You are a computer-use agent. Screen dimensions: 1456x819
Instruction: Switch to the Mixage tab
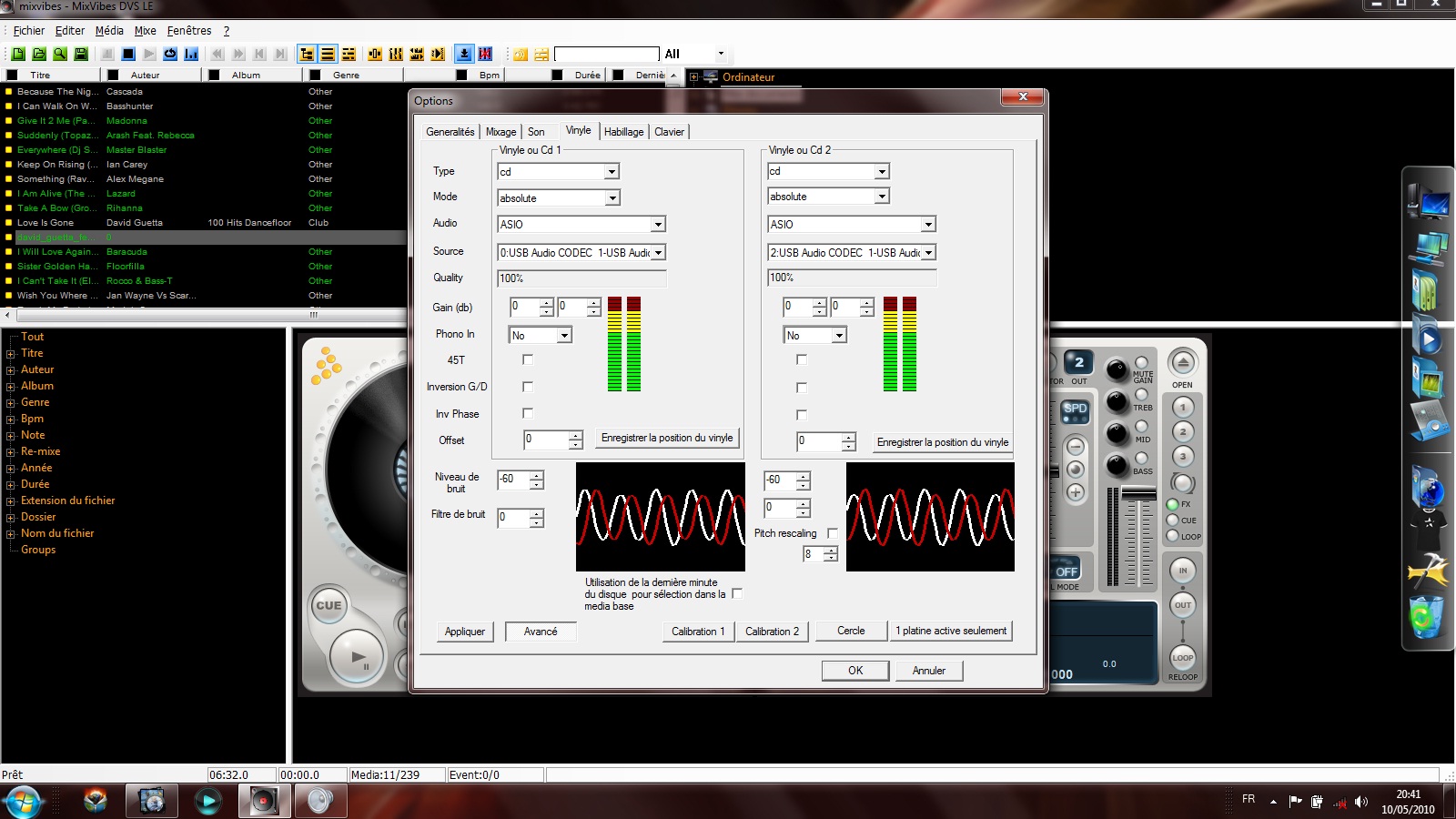500,132
